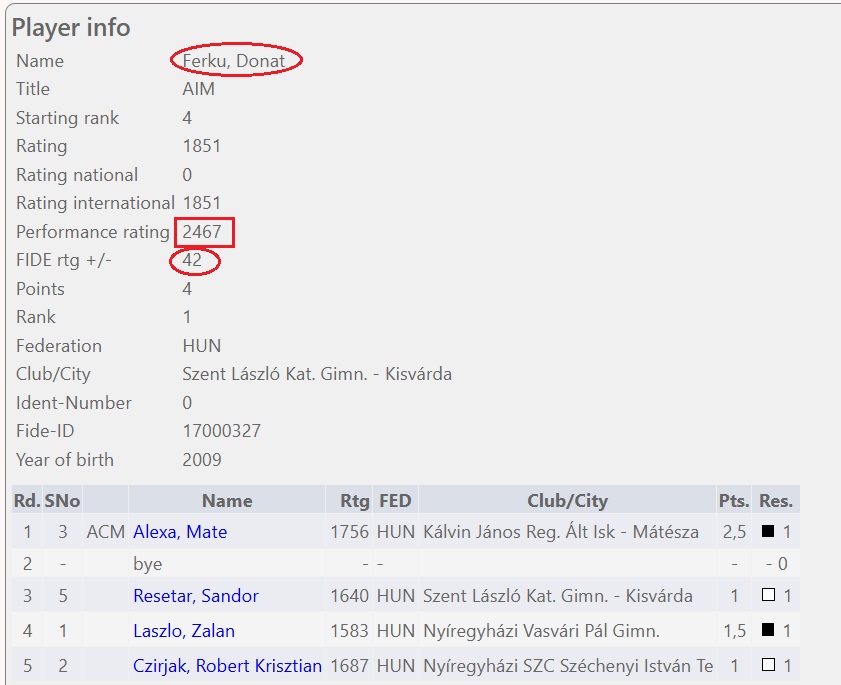Select the Res. column header
The width and height of the screenshot is (841, 685).
coord(776,500)
